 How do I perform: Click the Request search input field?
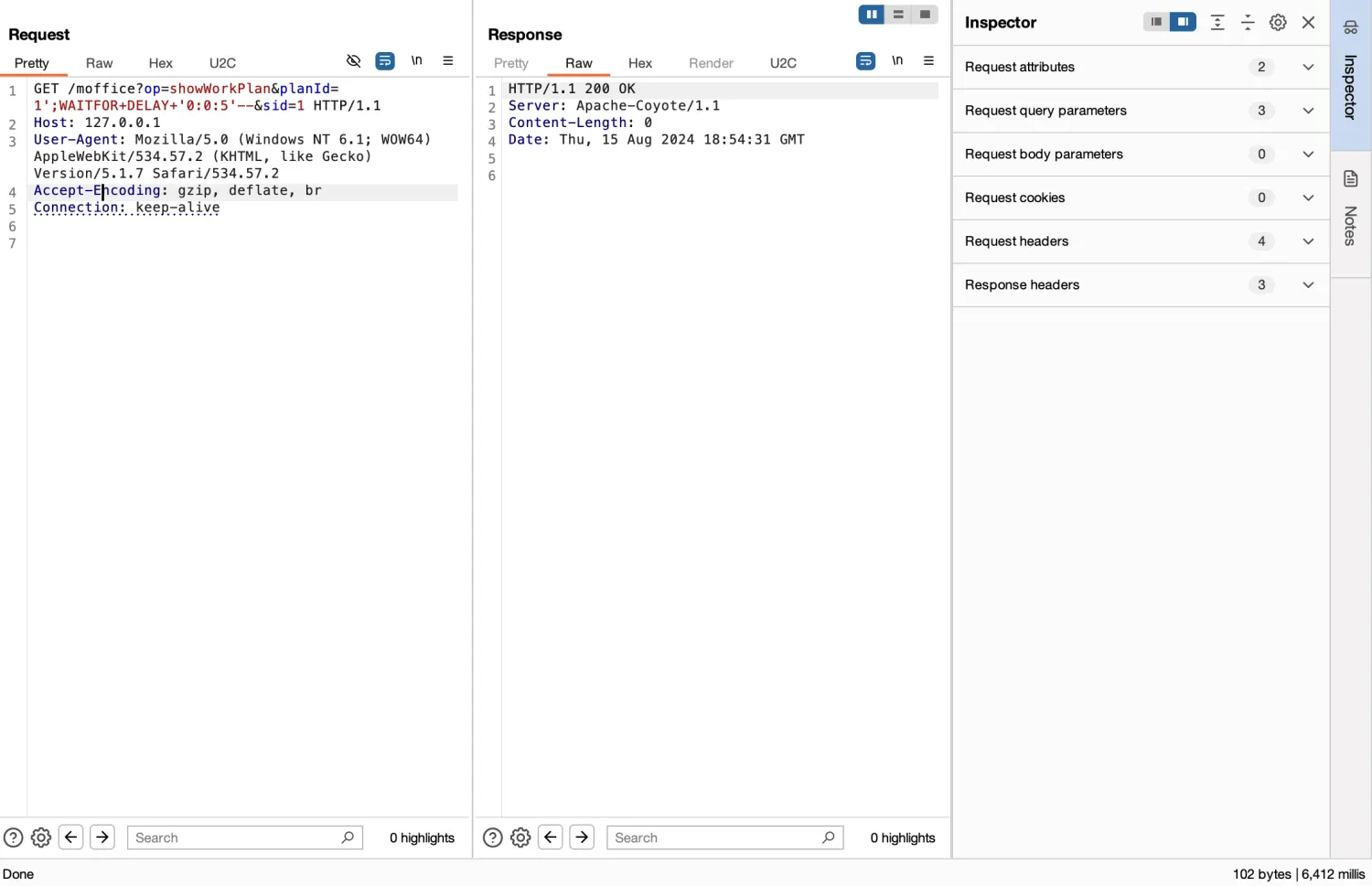245,838
